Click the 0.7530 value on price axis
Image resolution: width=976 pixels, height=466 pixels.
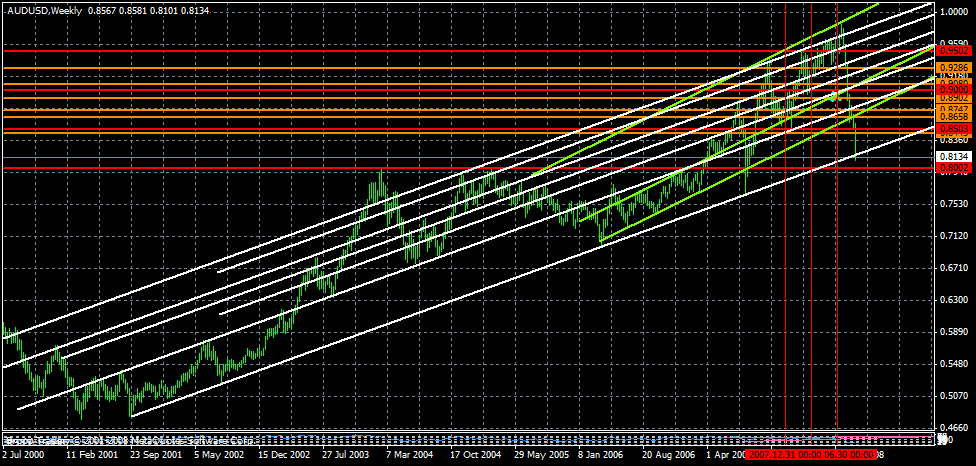955,205
